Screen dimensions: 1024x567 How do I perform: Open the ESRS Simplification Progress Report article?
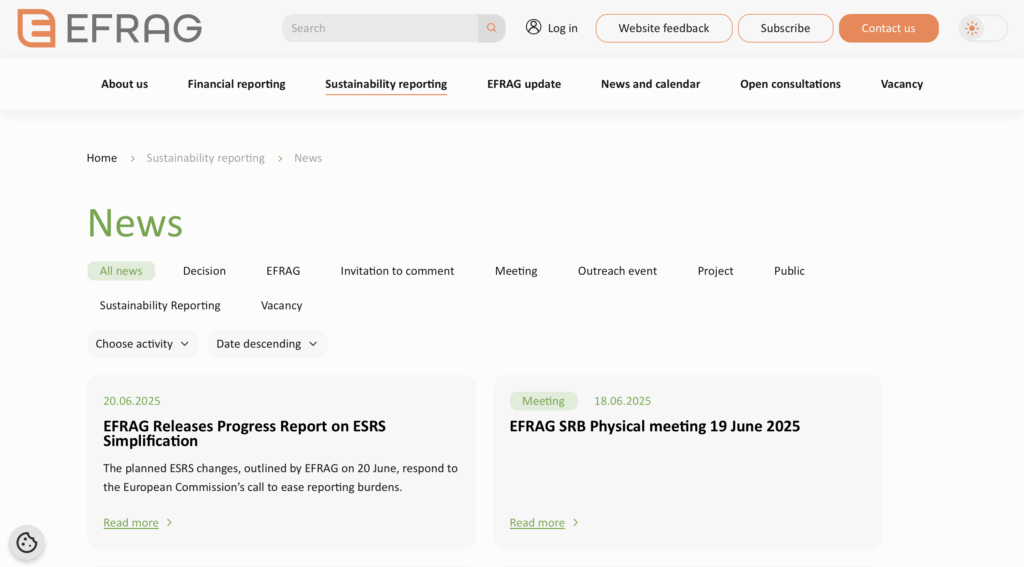click(x=244, y=433)
